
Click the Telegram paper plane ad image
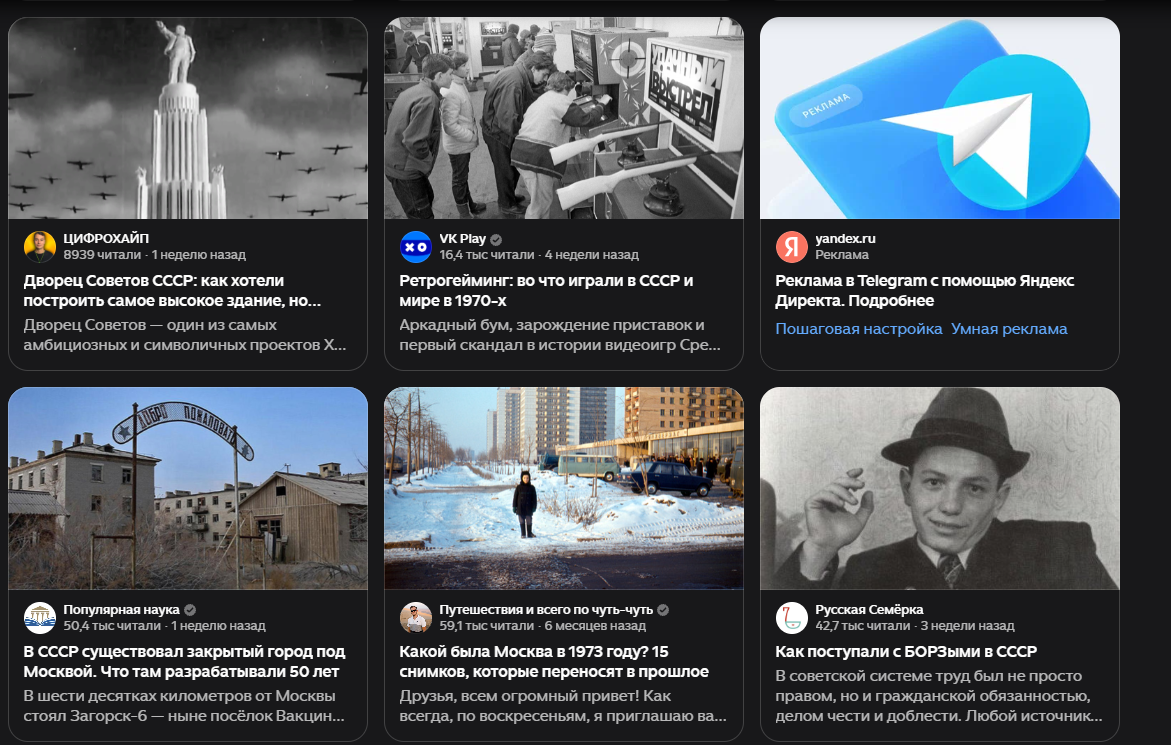(939, 118)
